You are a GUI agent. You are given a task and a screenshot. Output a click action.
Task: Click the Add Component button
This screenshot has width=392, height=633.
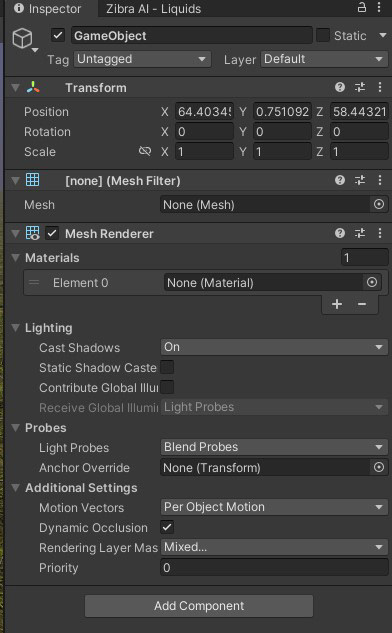coord(199,606)
